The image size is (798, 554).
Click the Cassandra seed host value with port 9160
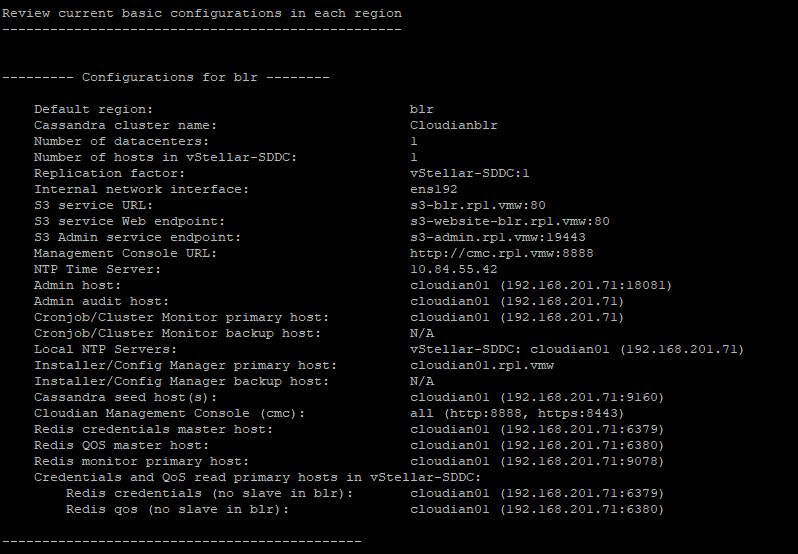click(537, 397)
